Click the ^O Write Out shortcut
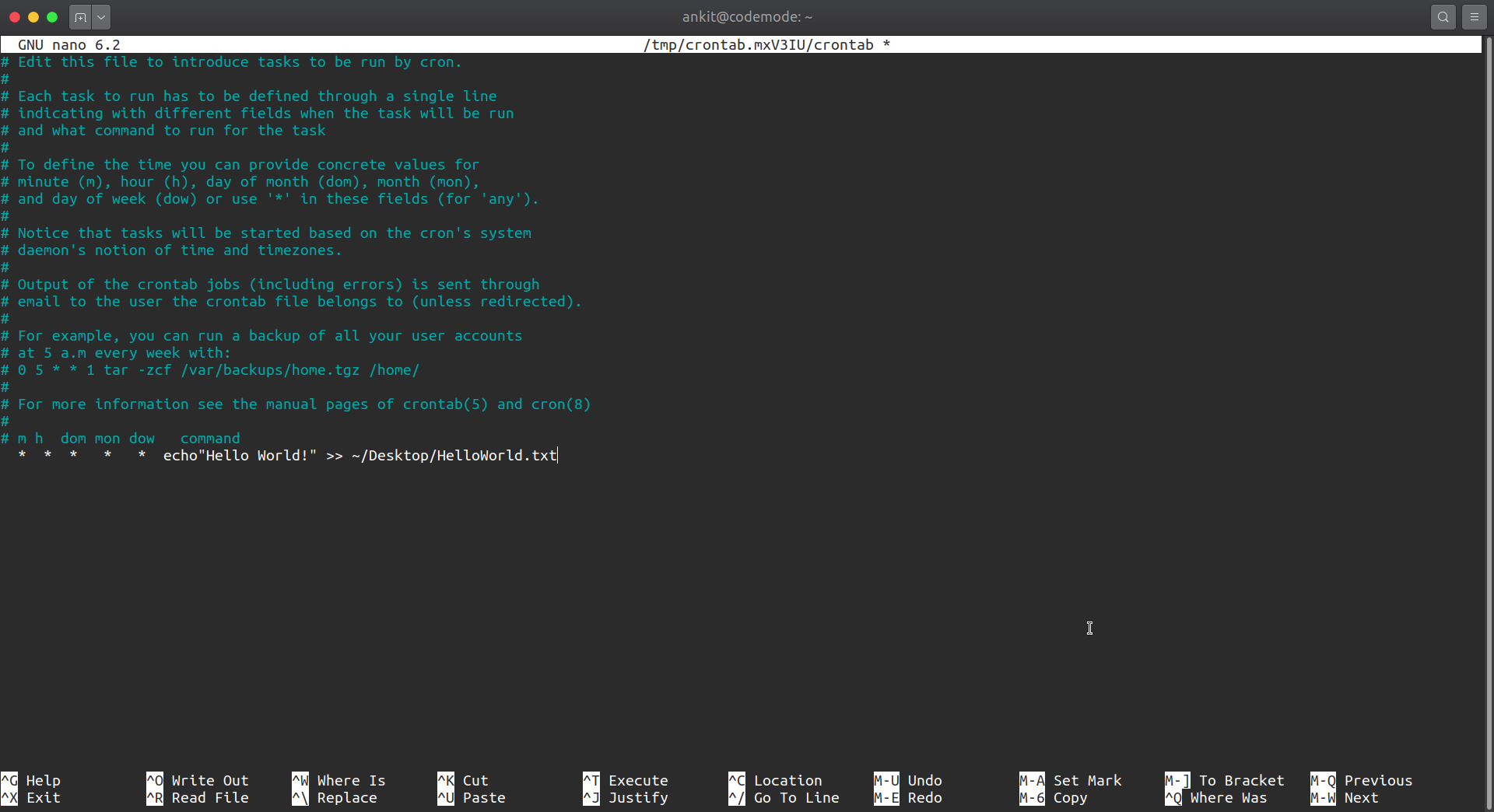 pos(198,780)
